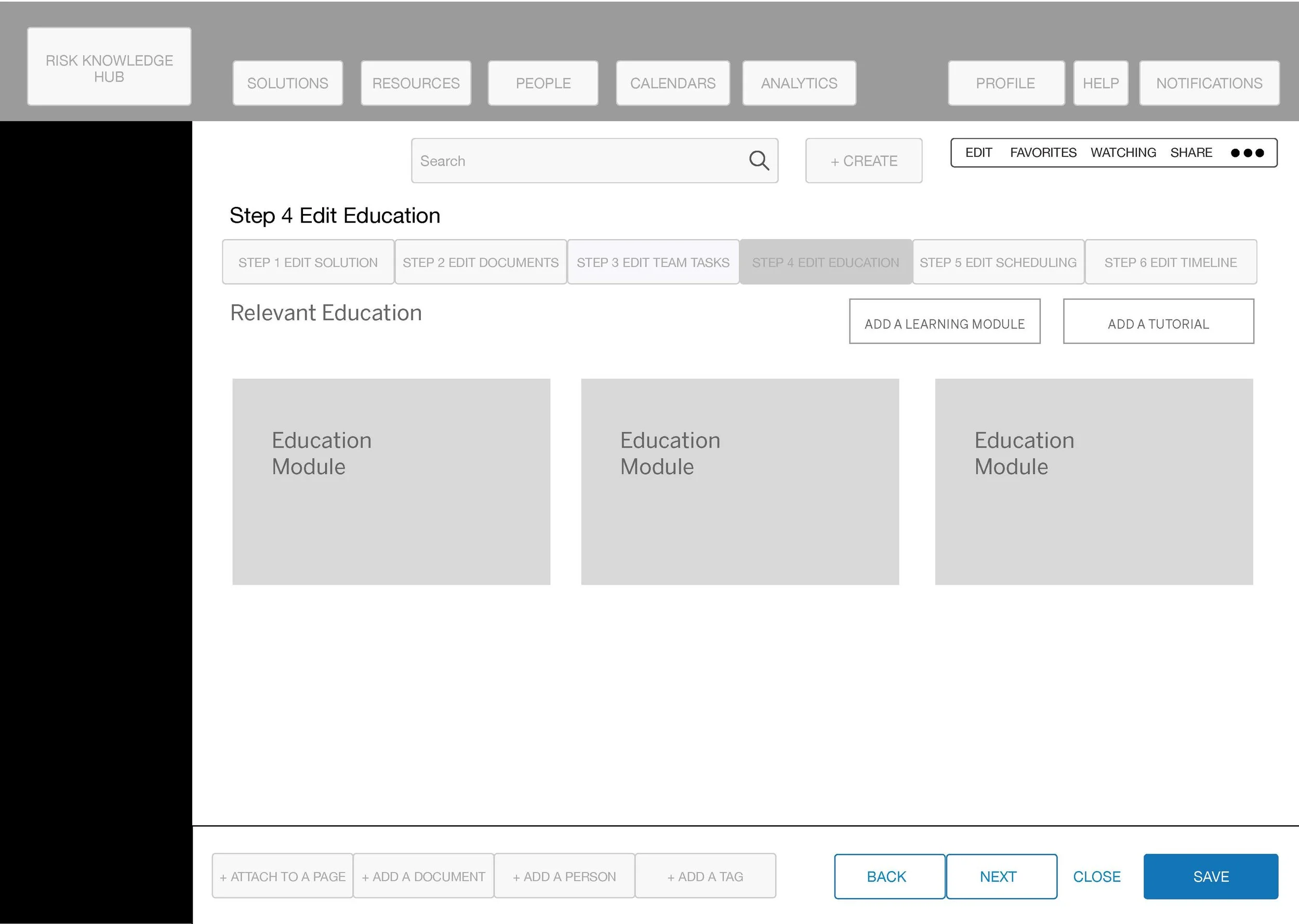Open the middle Education Module card
The height and width of the screenshot is (924, 1299).
[740, 482]
